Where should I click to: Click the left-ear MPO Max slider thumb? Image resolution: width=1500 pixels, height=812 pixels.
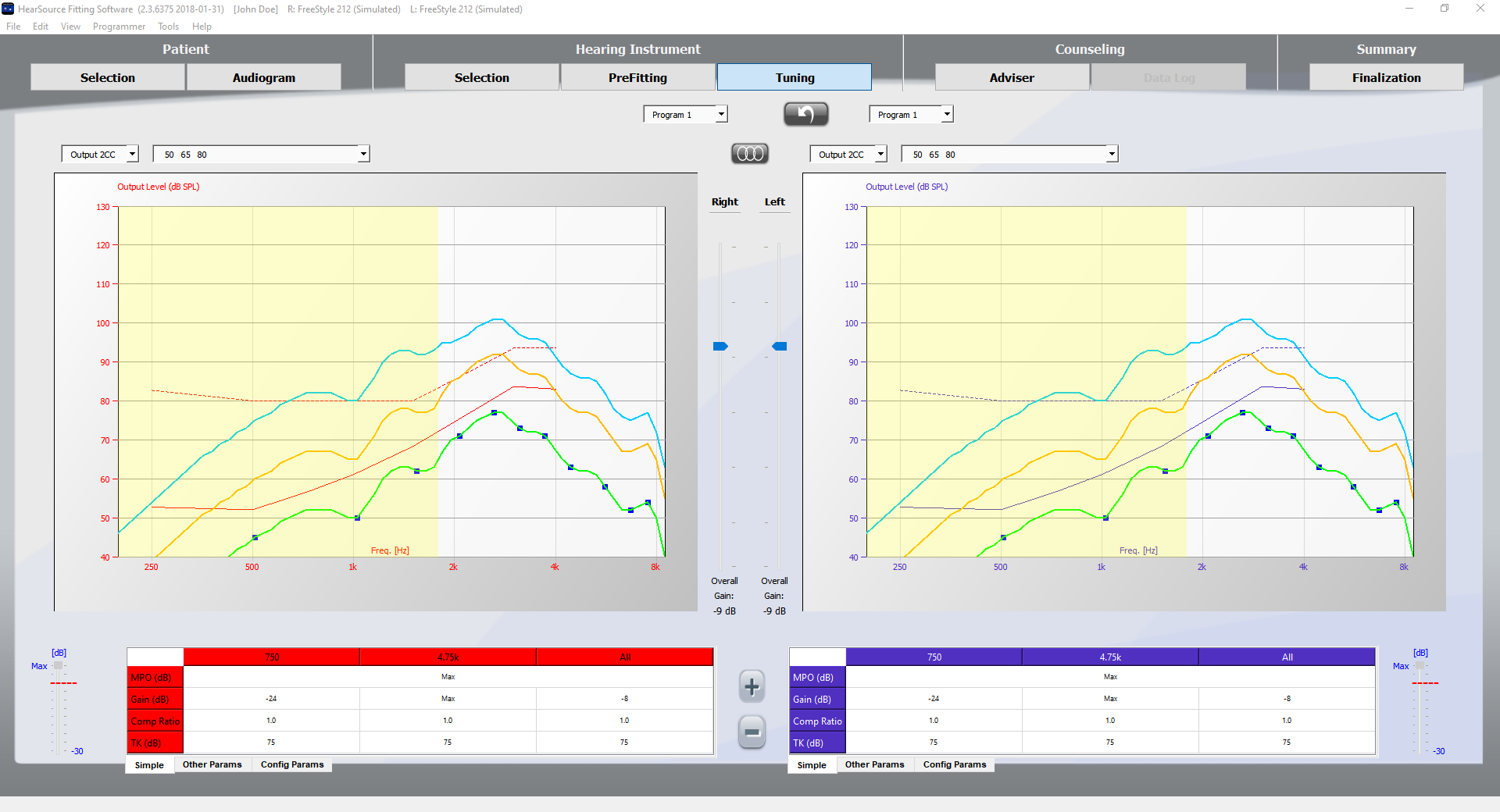pyautogui.click(x=1420, y=666)
